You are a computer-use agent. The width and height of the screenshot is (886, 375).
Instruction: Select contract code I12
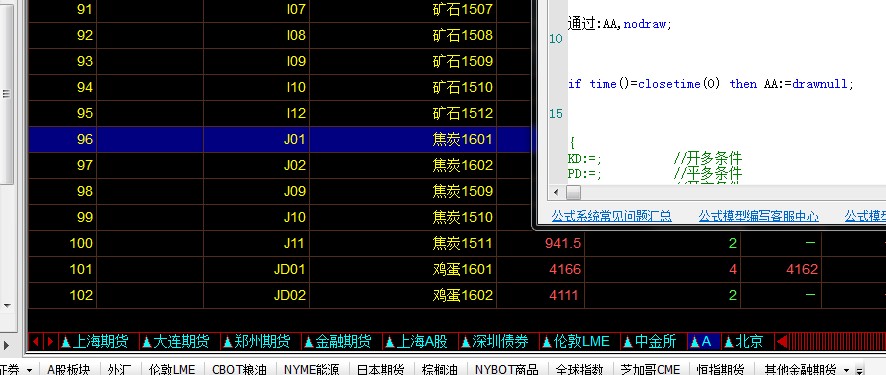296,113
